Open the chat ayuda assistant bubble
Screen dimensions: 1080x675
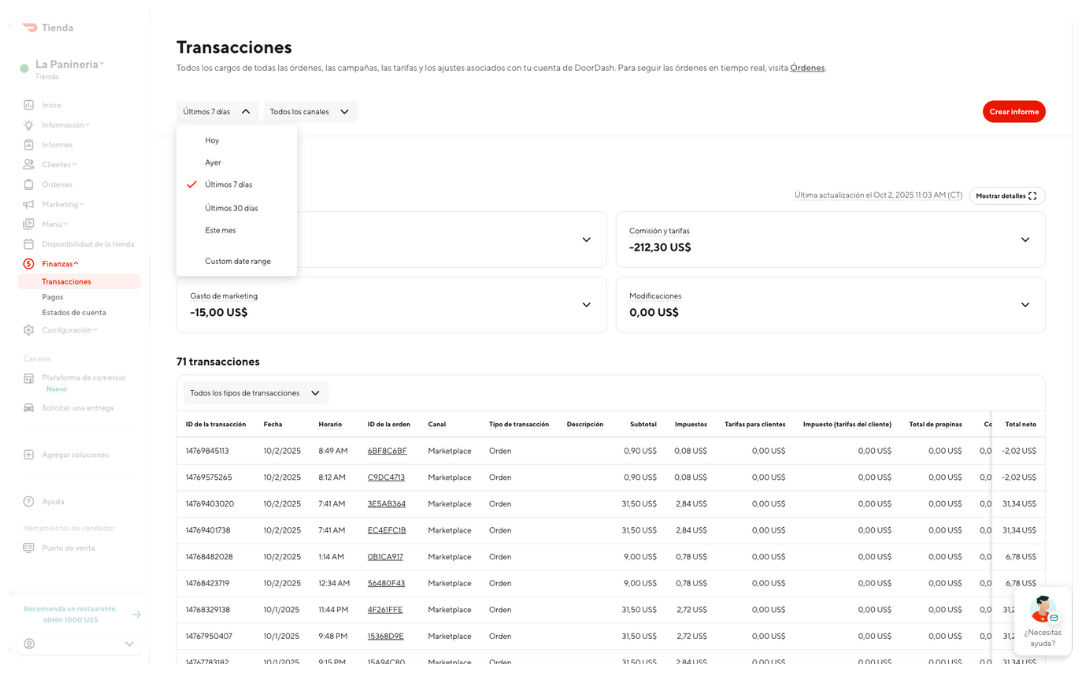(1042, 620)
